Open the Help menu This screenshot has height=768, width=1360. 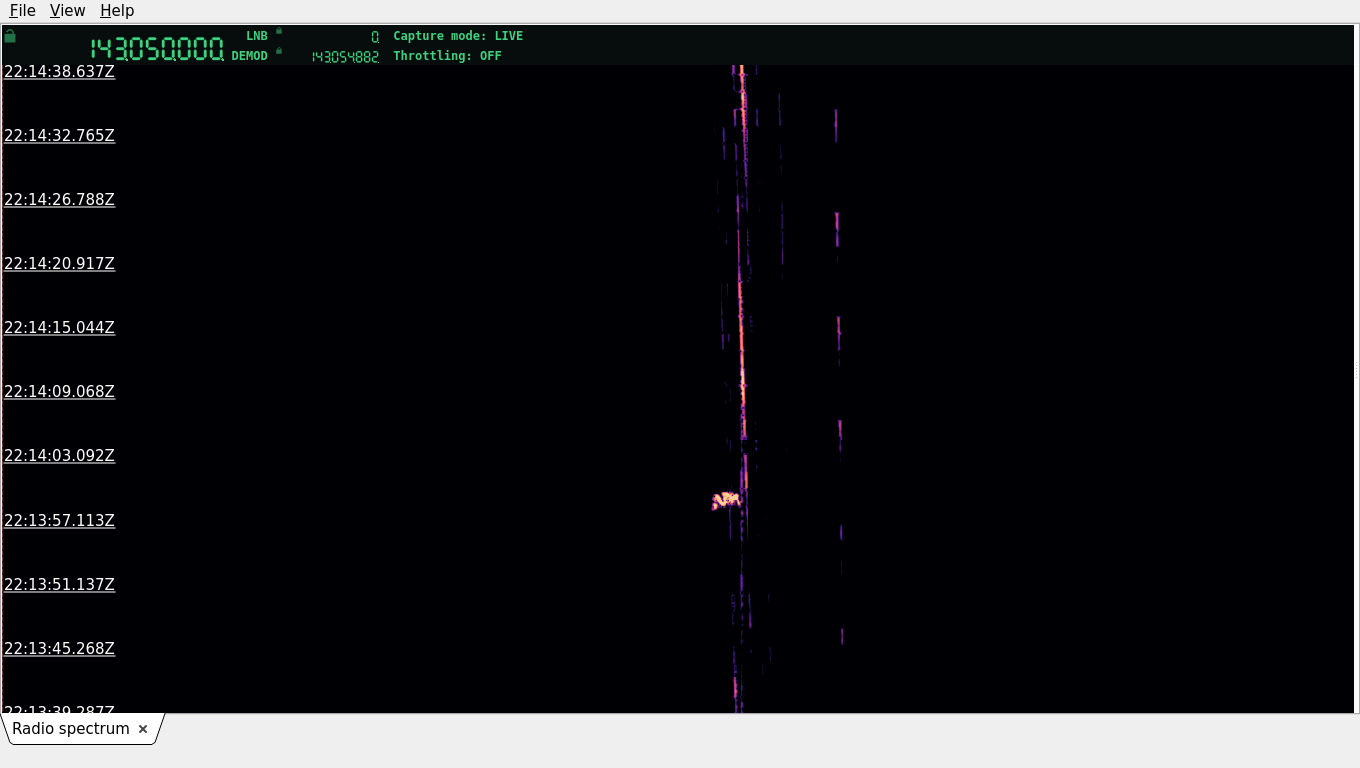pyautogui.click(x=117, y=10)
